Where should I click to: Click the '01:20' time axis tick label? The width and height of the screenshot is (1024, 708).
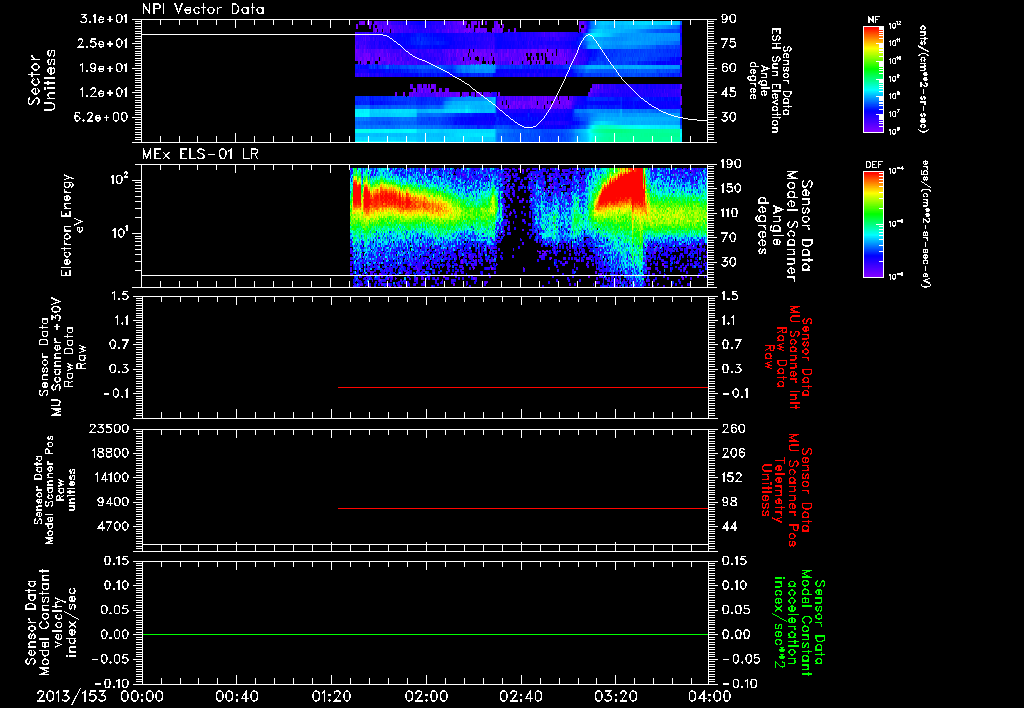click(x=331, y=696)
